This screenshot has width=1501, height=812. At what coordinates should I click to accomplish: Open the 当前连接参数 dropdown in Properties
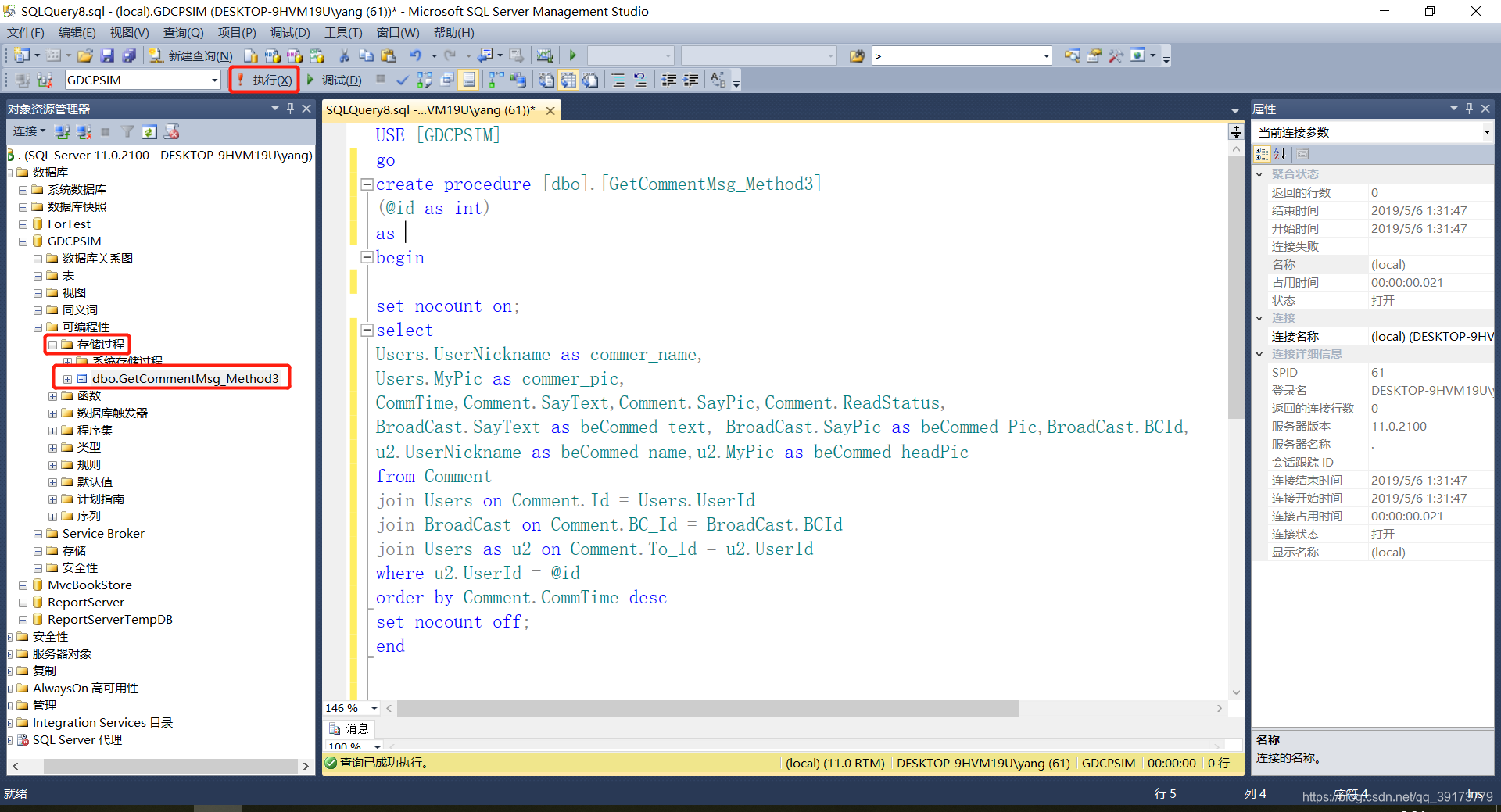1486,132
